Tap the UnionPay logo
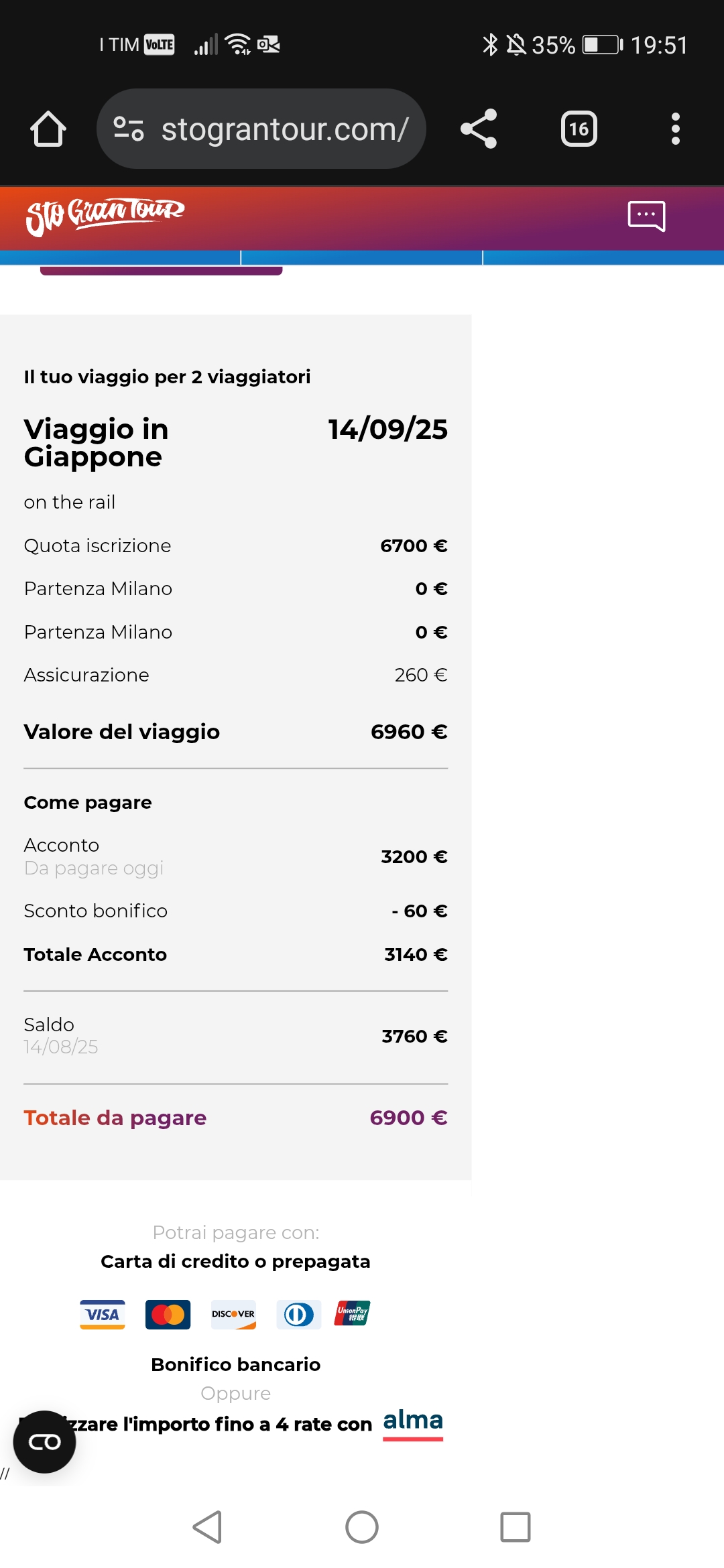 coord(353,1314)
